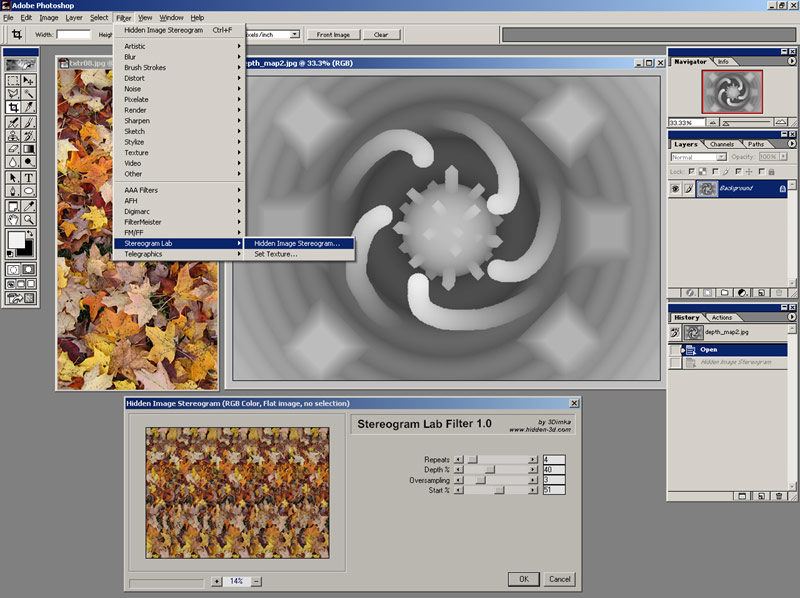The height and width of the screenshot is (598, 800).
Task: Select the History Brush tool
Action: coord(29,136)
